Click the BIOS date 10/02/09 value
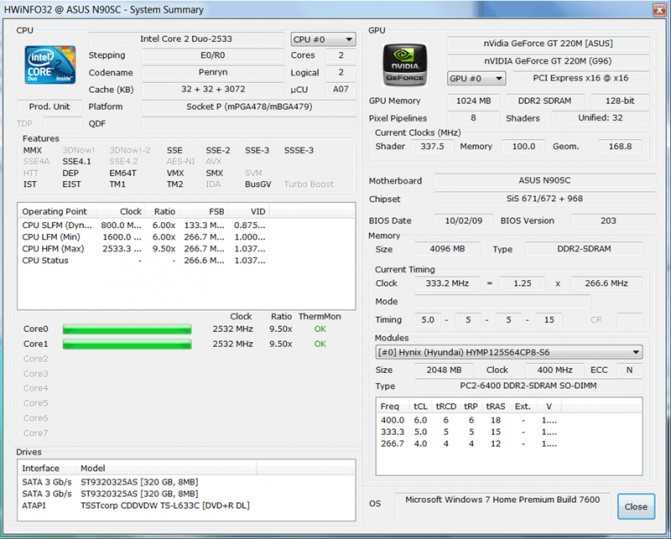The height and width of the screenshot is (539, 671). coord(463,221)
